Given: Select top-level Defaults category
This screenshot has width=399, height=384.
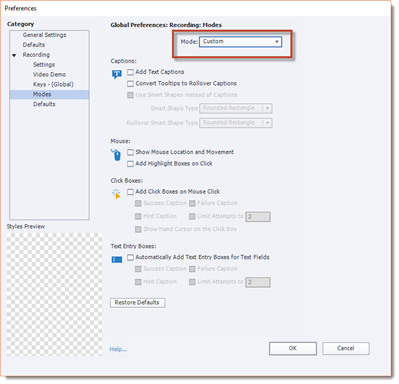Looking at the screenshot, I should pyautogui.click(x=34, y=45).
